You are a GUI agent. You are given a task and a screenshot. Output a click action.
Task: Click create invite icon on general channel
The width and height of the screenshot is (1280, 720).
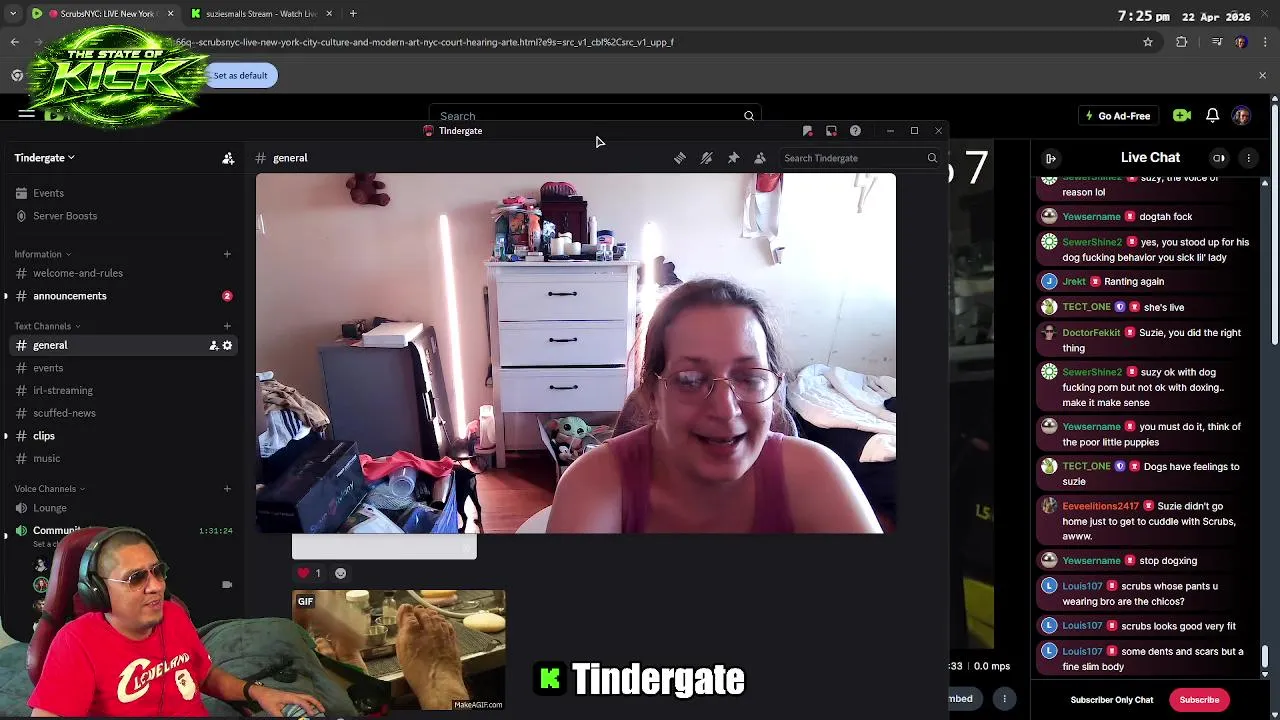[213, 345]
